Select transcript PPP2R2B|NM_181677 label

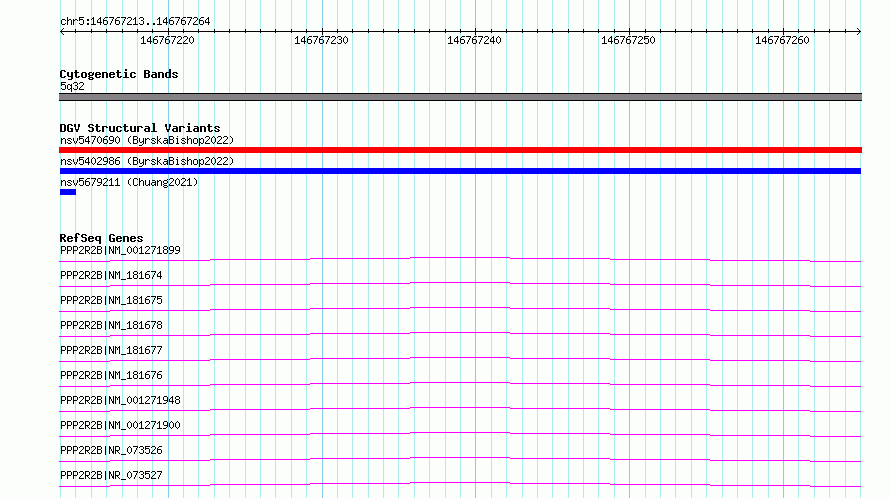click(111, 350)
